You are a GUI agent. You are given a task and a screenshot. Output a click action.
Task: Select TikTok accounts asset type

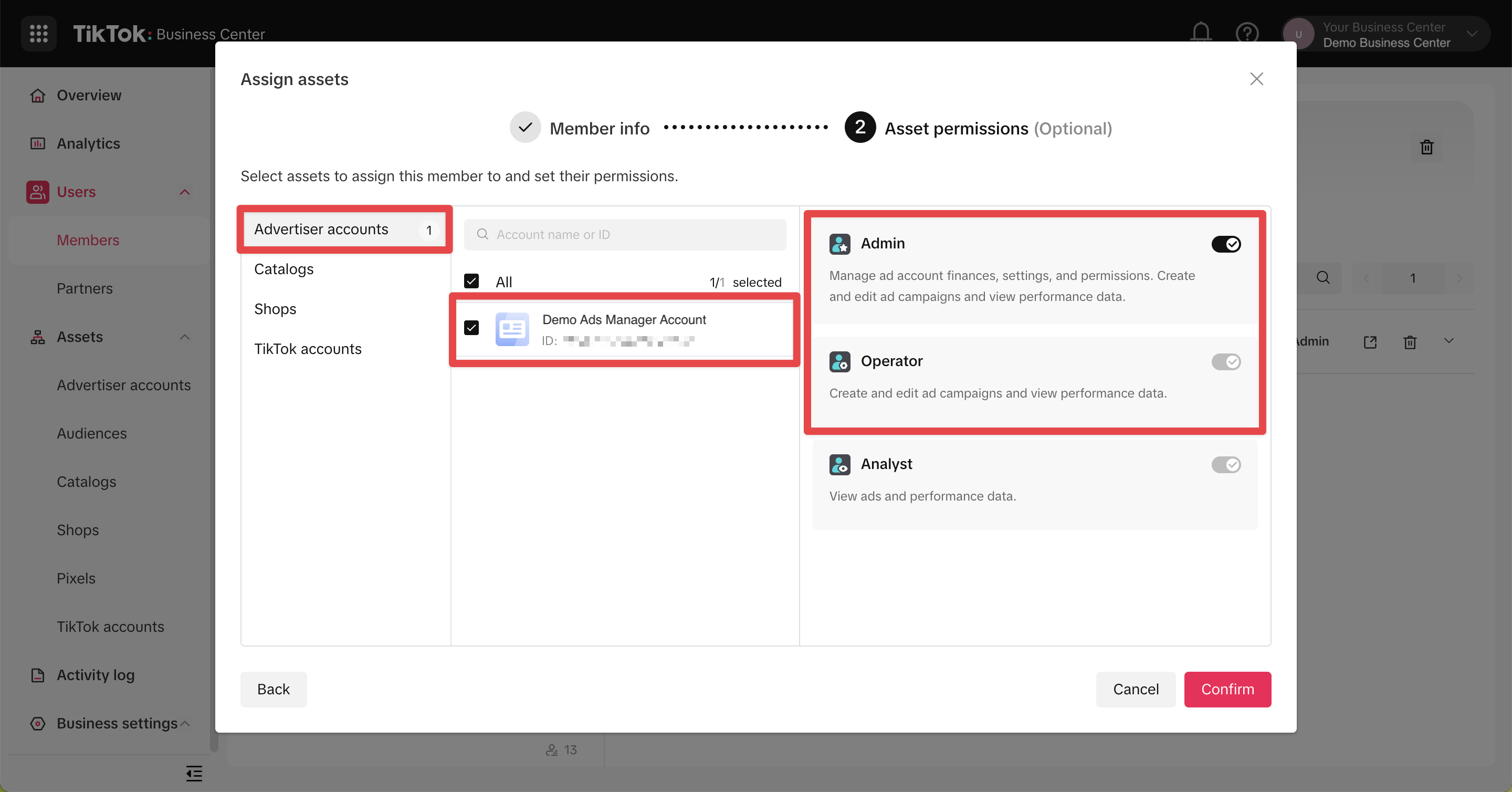pos(308,349)
